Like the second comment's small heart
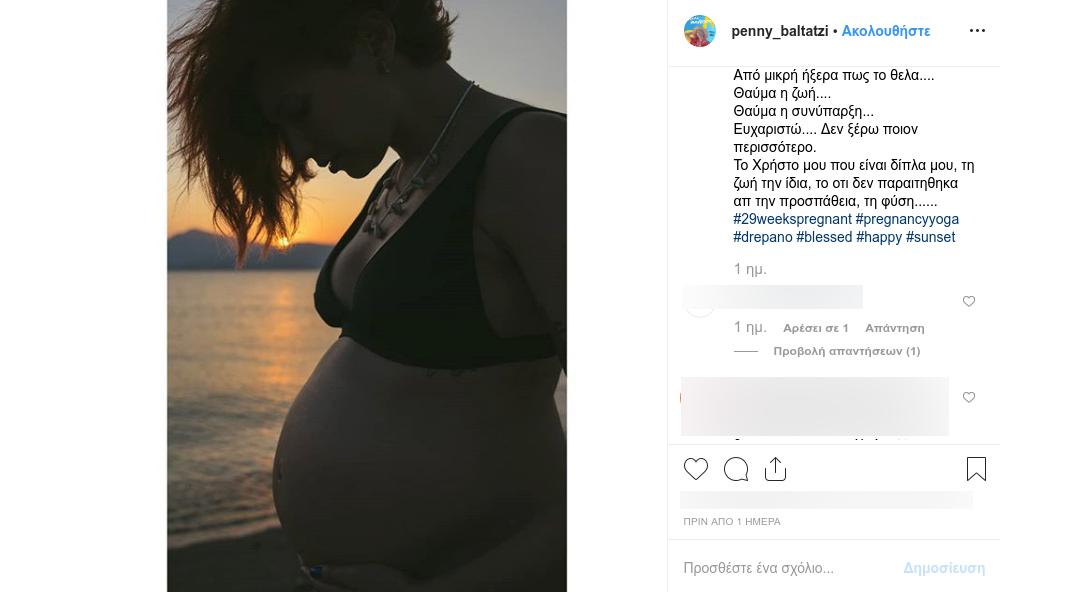 pyautogui.click(x=969, y=397)
